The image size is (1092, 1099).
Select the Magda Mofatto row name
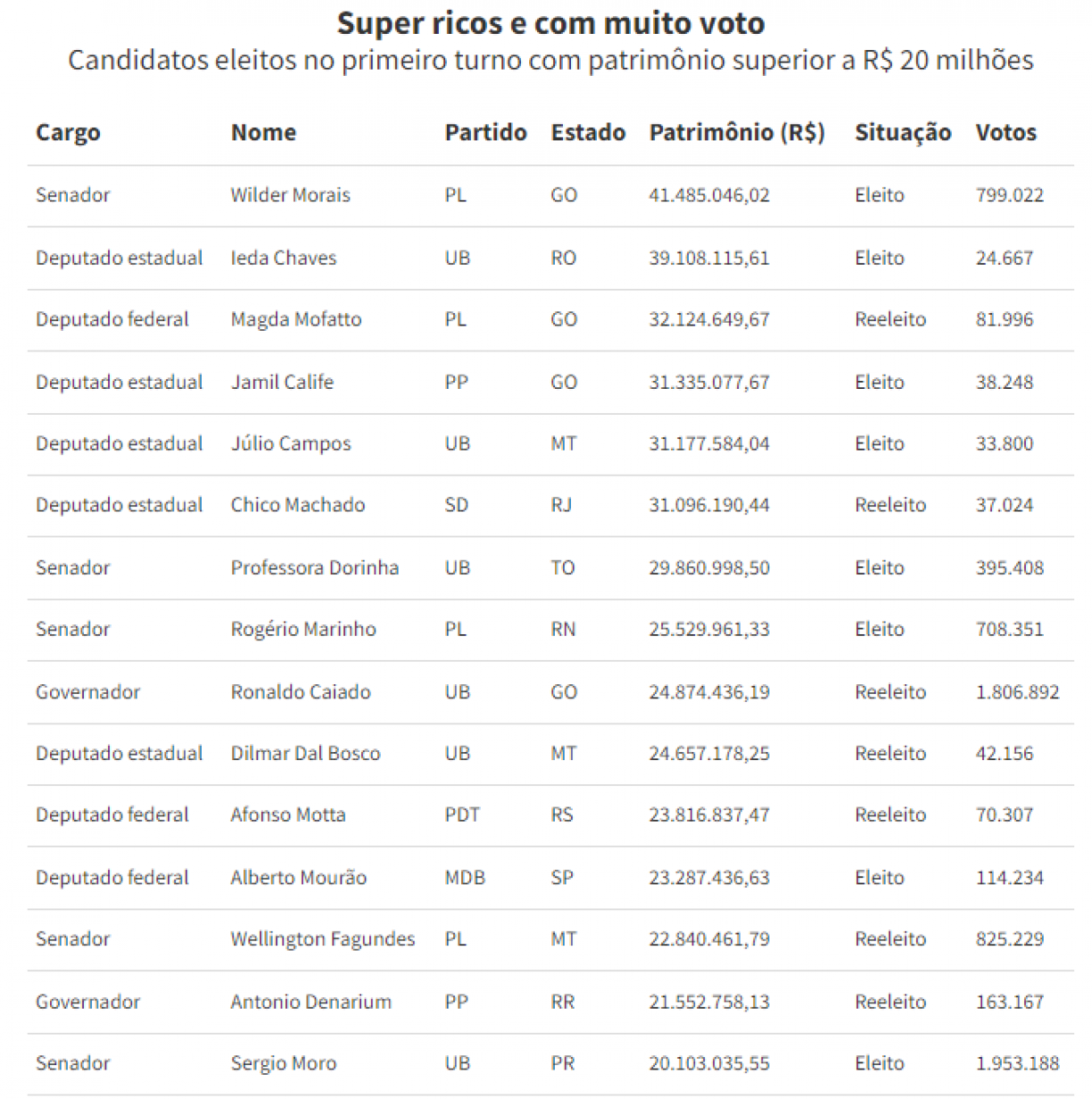[296, 319]
